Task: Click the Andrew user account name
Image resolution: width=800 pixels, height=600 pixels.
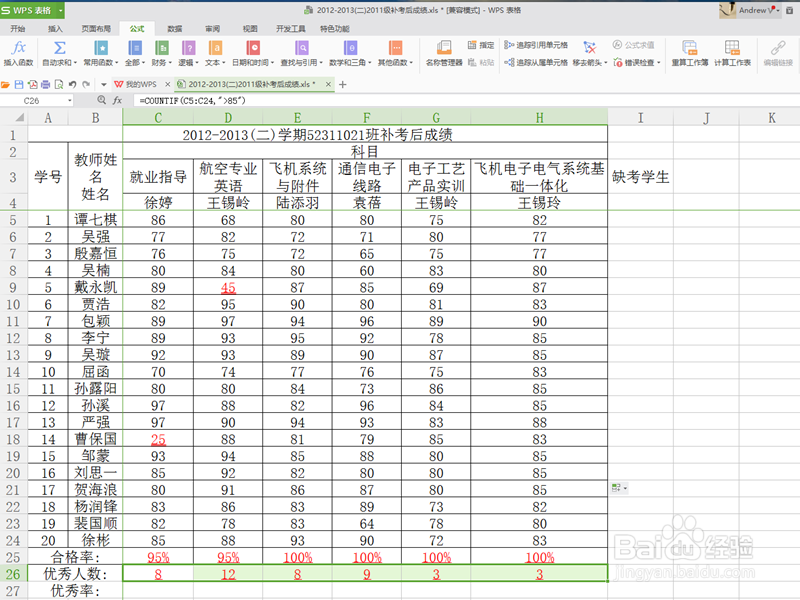Action: pos(755,10)
